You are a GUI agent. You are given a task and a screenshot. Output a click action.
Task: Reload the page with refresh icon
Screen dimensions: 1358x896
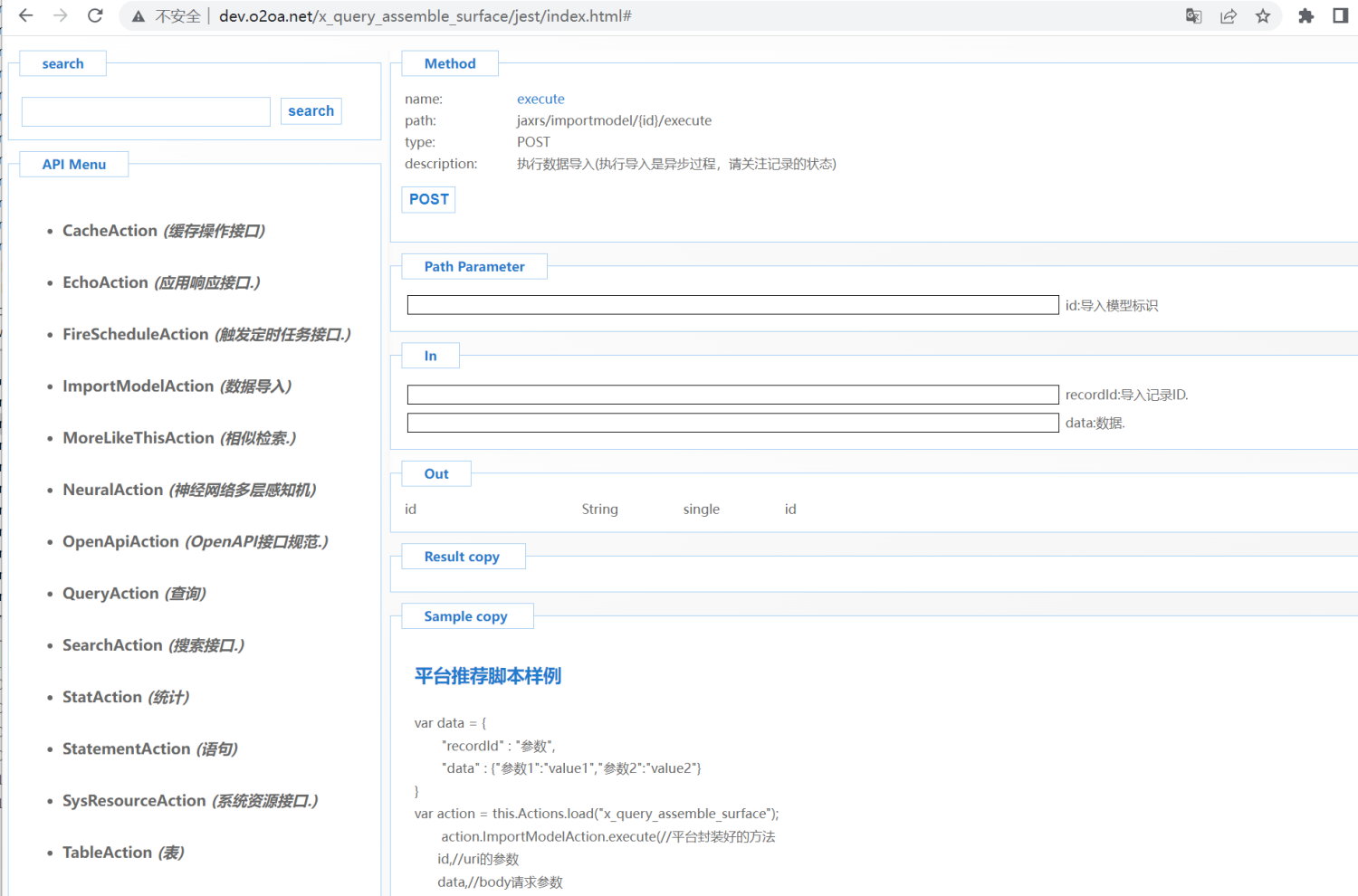[95, 15]
